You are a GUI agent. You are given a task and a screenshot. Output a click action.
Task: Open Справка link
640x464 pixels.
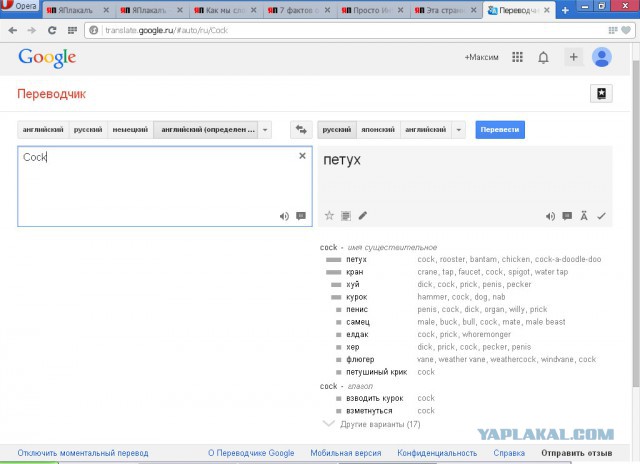509,453
